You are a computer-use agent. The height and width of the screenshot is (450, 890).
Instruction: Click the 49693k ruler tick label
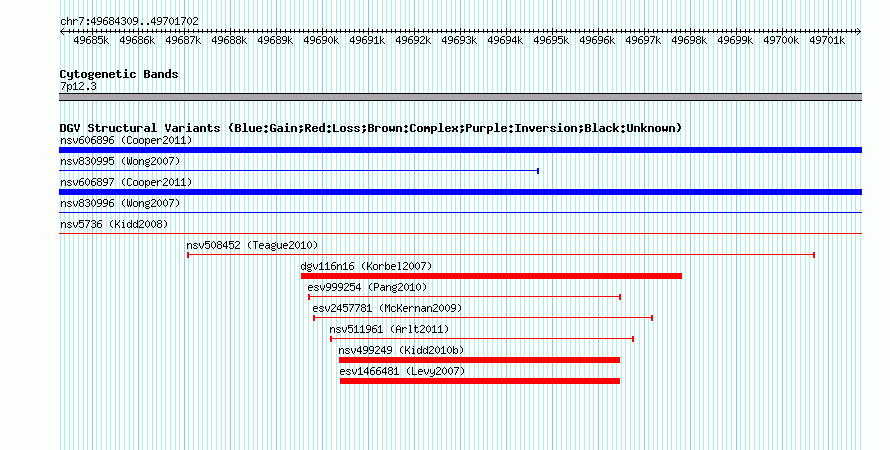(x=459, y=40)
